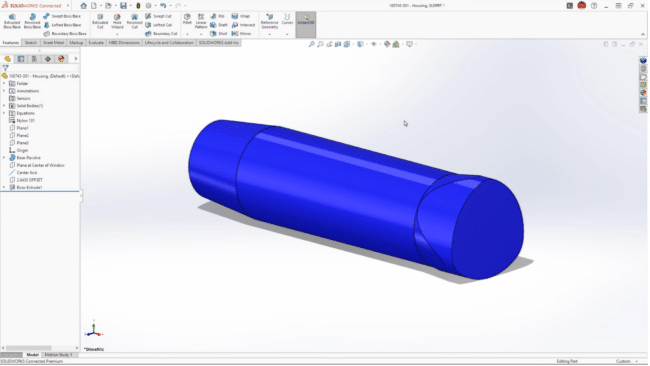Open DimXpertManager tab
The width and height of the screenshot is (650, 366).
point(48,59)
